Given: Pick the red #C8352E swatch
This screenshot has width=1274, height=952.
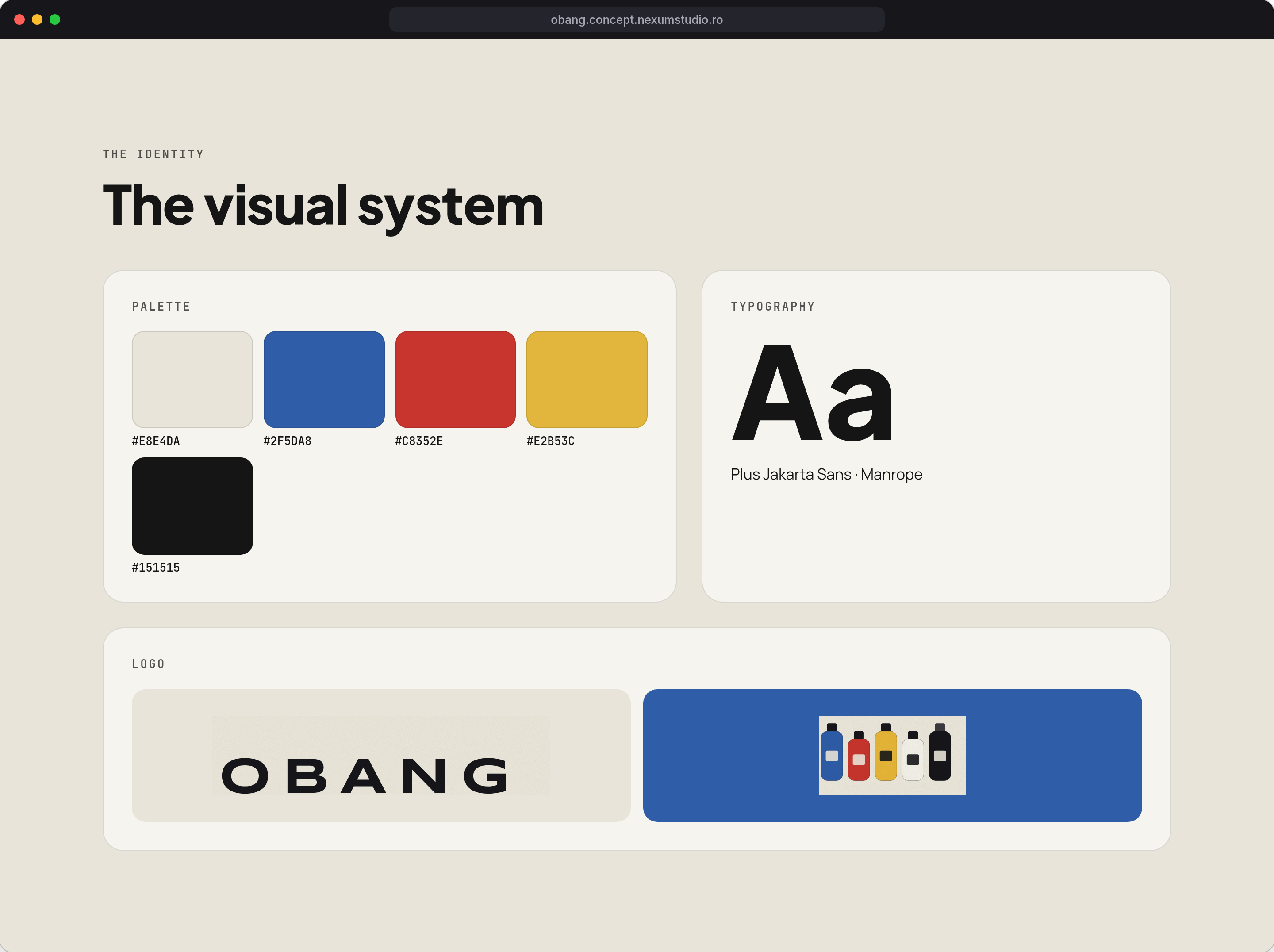Looking at the screenshot, I should click(x=456, y=380).
